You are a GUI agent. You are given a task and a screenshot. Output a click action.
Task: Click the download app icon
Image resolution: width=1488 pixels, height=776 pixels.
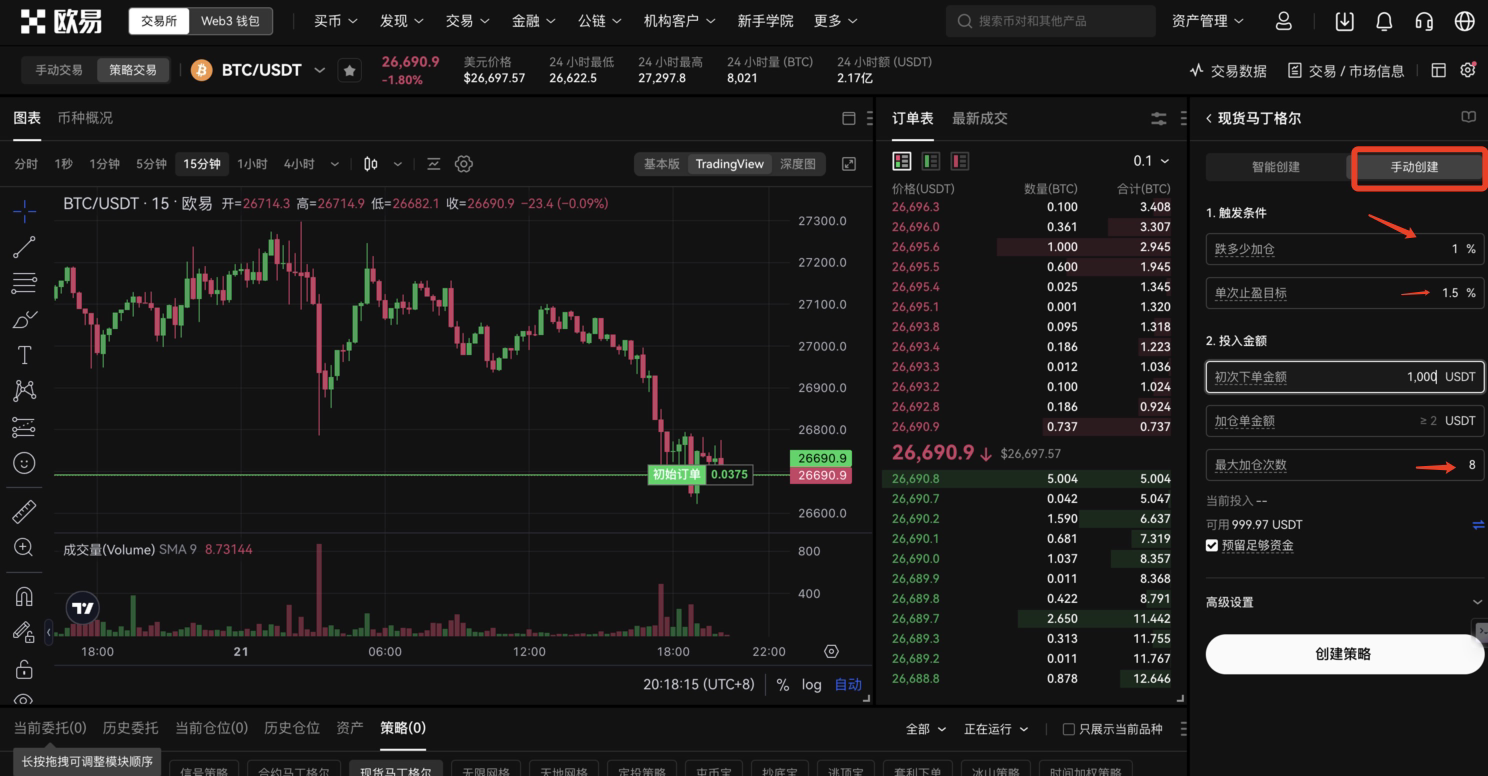[x=1344, y=21]
